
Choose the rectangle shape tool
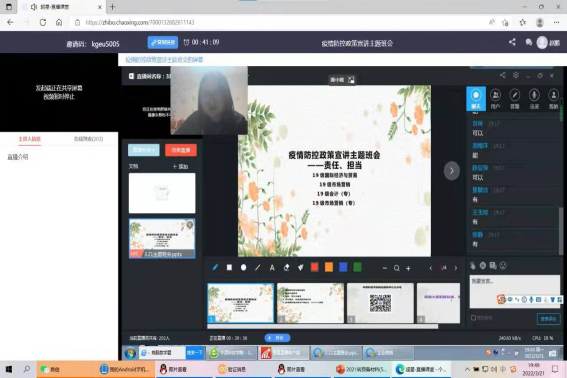point(229,268)
